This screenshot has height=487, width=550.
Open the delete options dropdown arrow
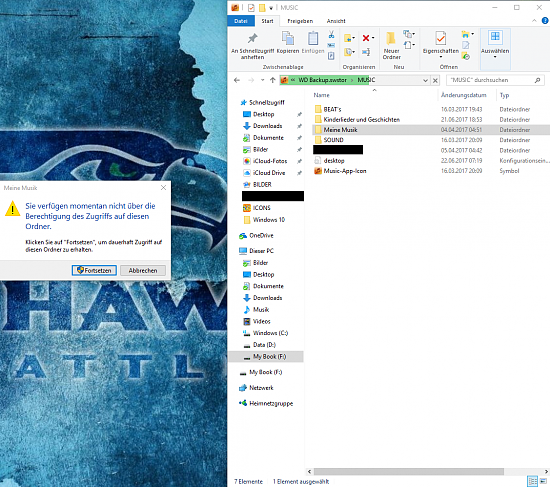373,38
